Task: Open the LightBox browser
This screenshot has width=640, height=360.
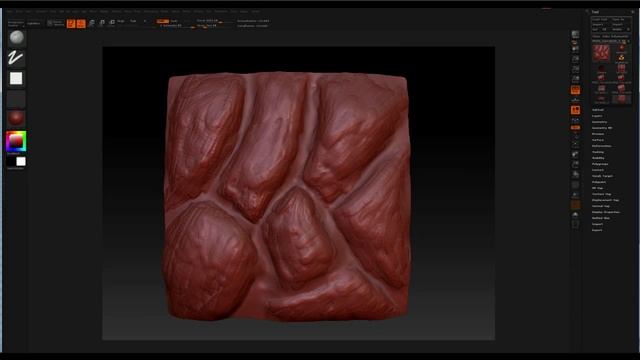Action: click(x=34, y=23)
